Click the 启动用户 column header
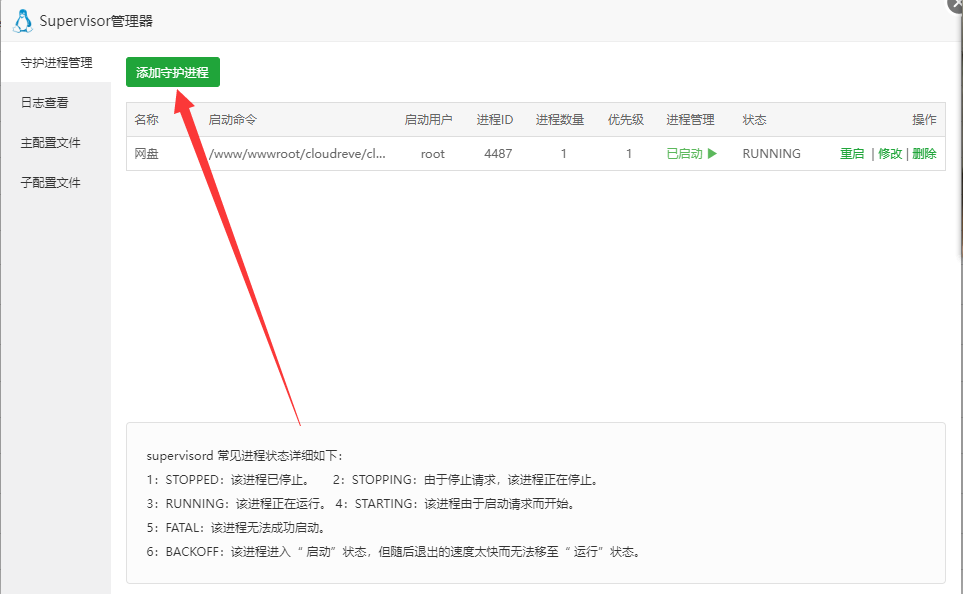Image resolution: width=963 pixels, height=594 pixels. click(x=428, y=120)
